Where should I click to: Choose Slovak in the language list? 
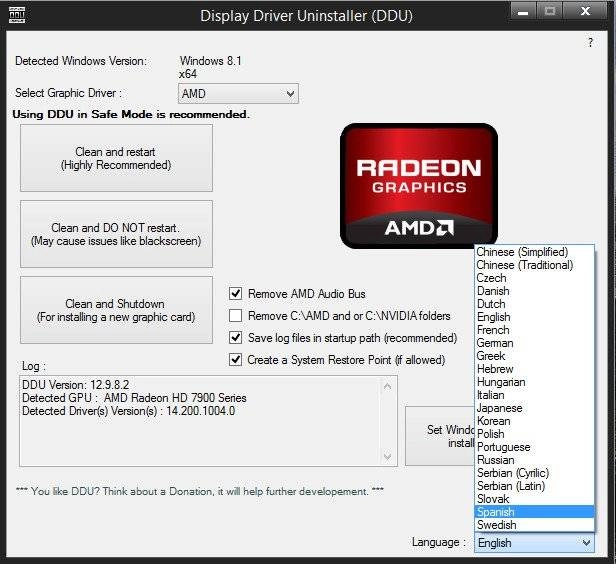(x=534, y=498)
